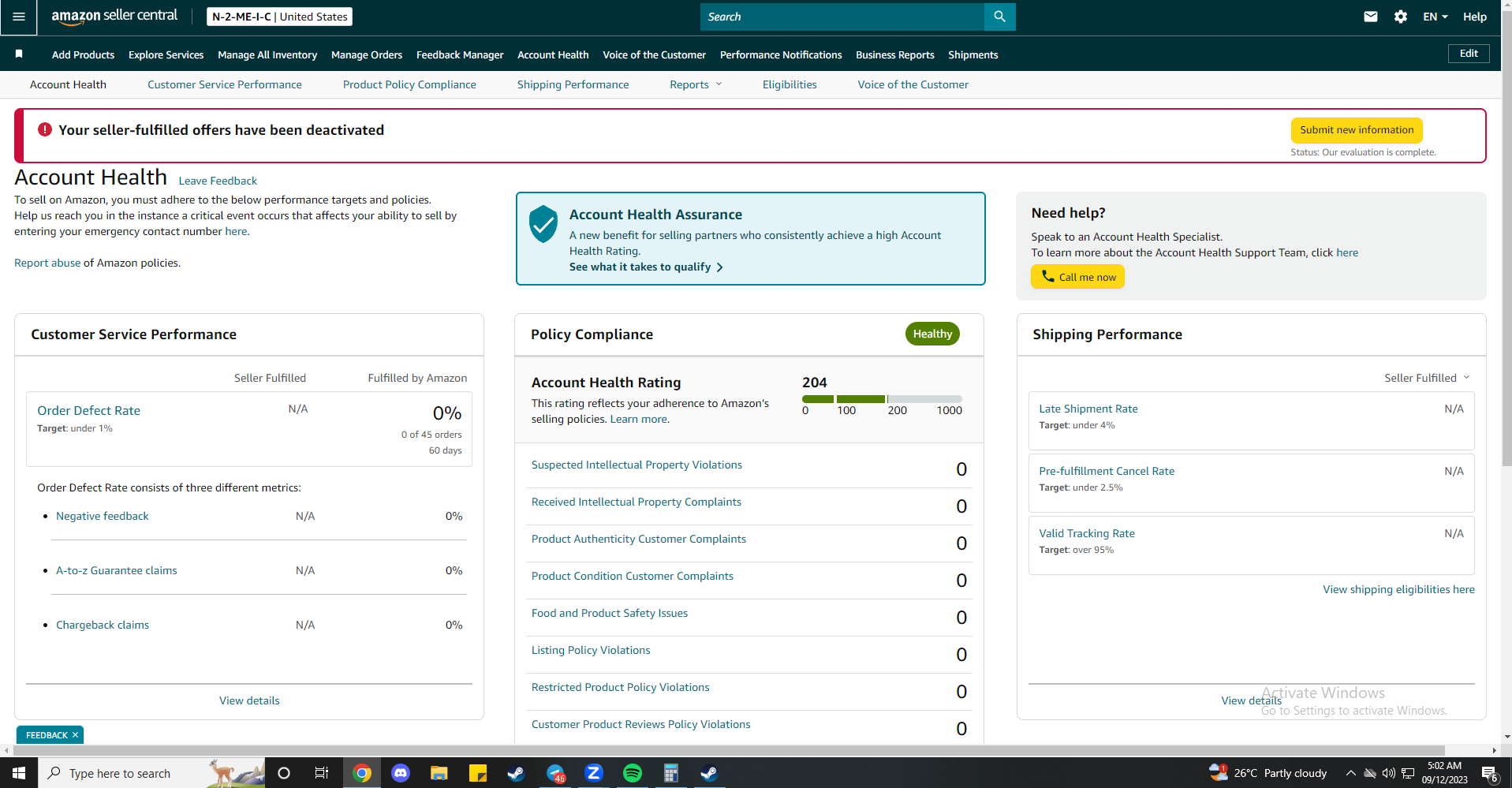1512x788 pixels.
Task: Open the notification center with 6 badge
Action: point(1489,773)
